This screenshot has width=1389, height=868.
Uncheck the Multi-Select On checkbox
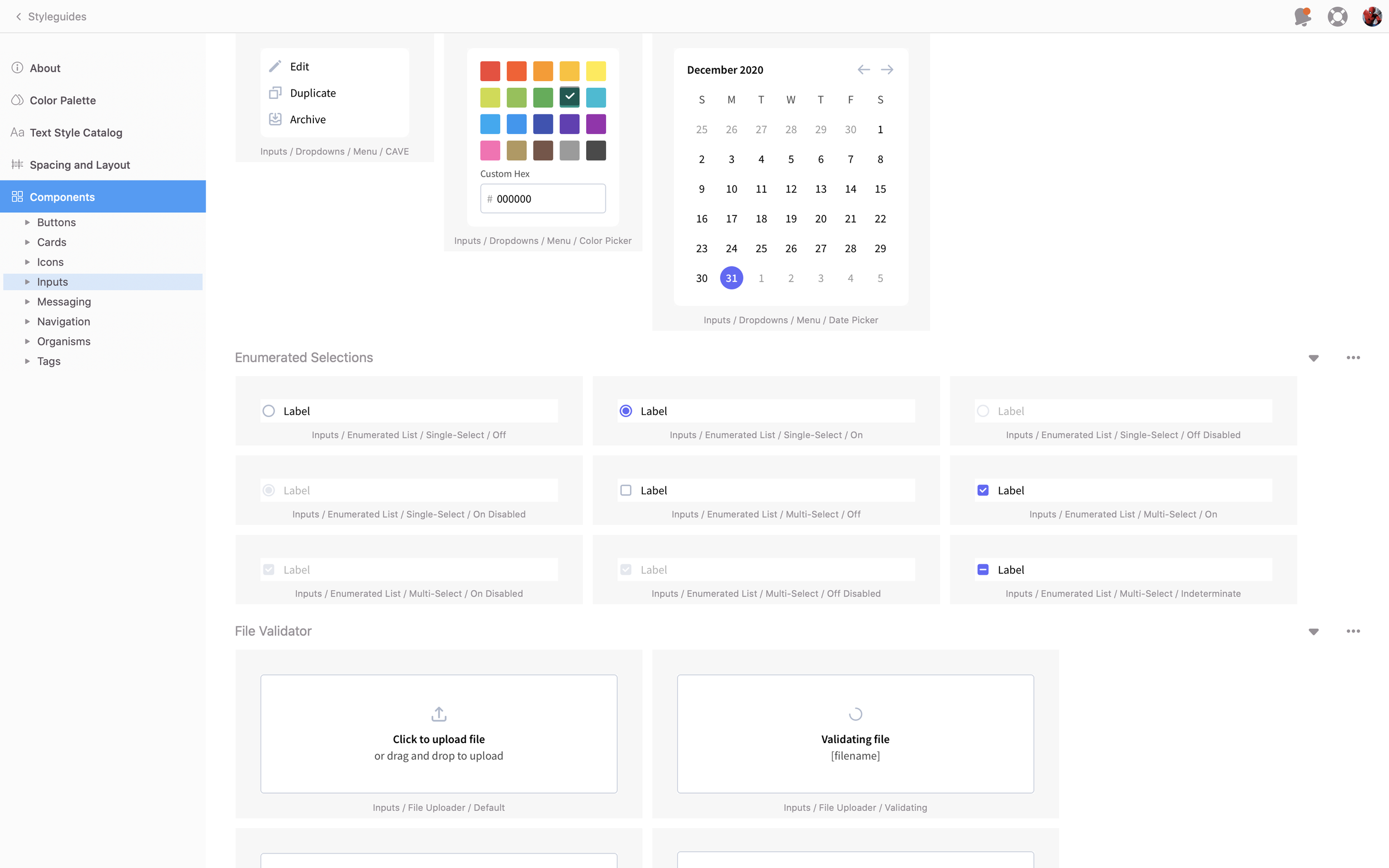point(982,490)
